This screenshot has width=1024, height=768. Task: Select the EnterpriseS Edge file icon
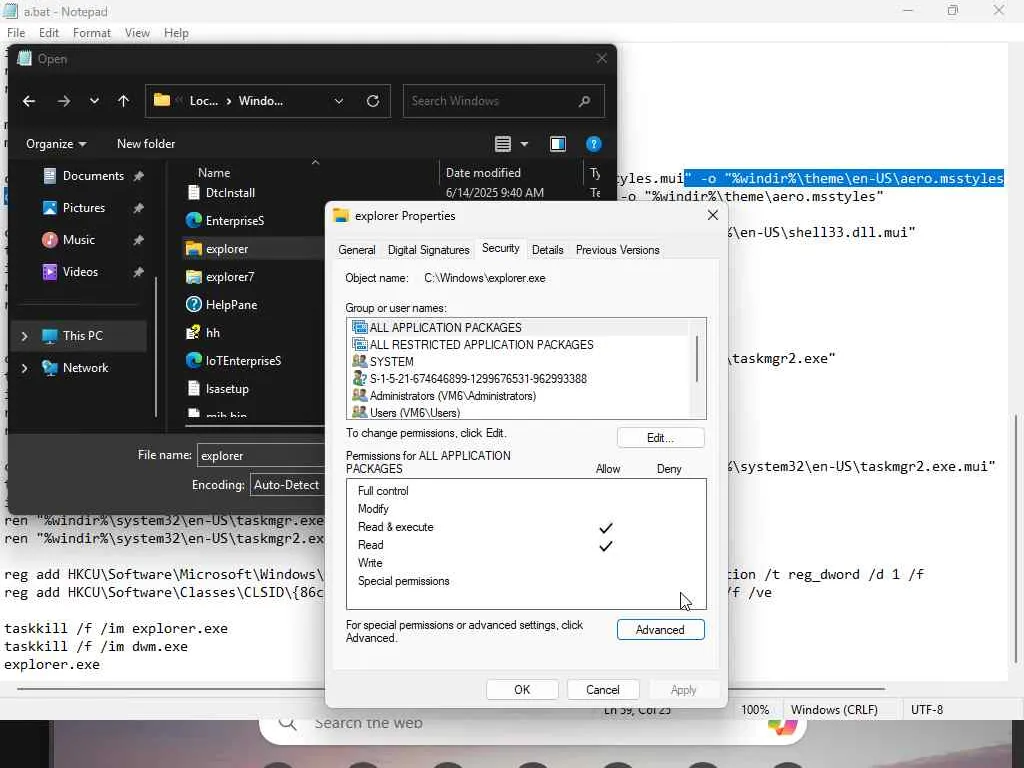tap(193, 221)
